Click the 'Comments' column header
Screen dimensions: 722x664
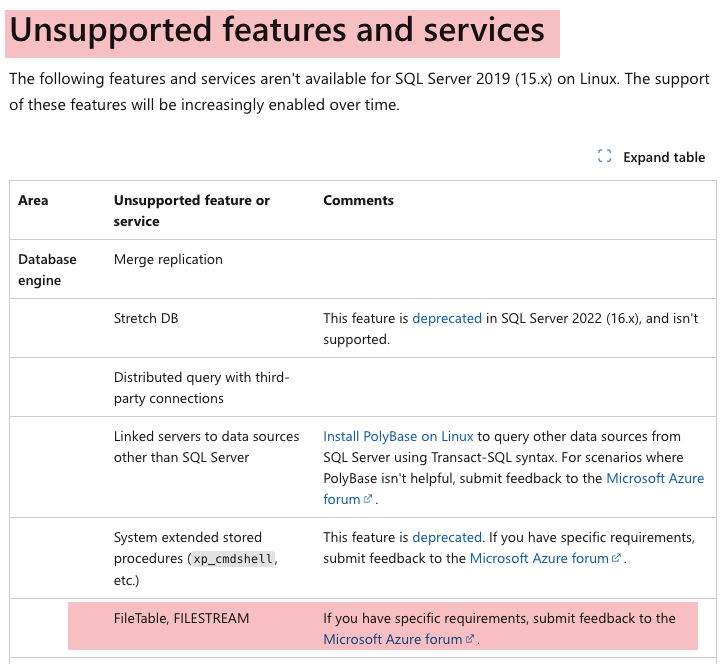358,200
